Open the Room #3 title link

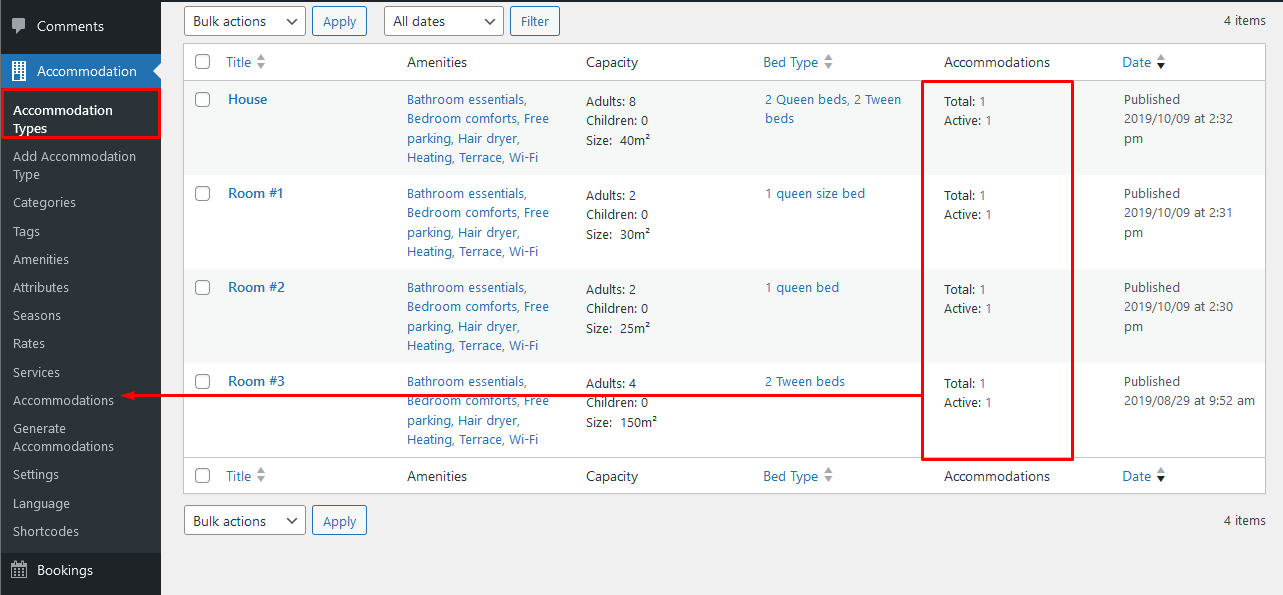tap(256, 381)
